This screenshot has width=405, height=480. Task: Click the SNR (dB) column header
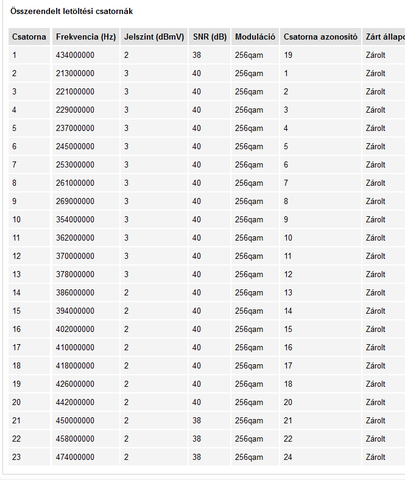click(x=210, y=37)
